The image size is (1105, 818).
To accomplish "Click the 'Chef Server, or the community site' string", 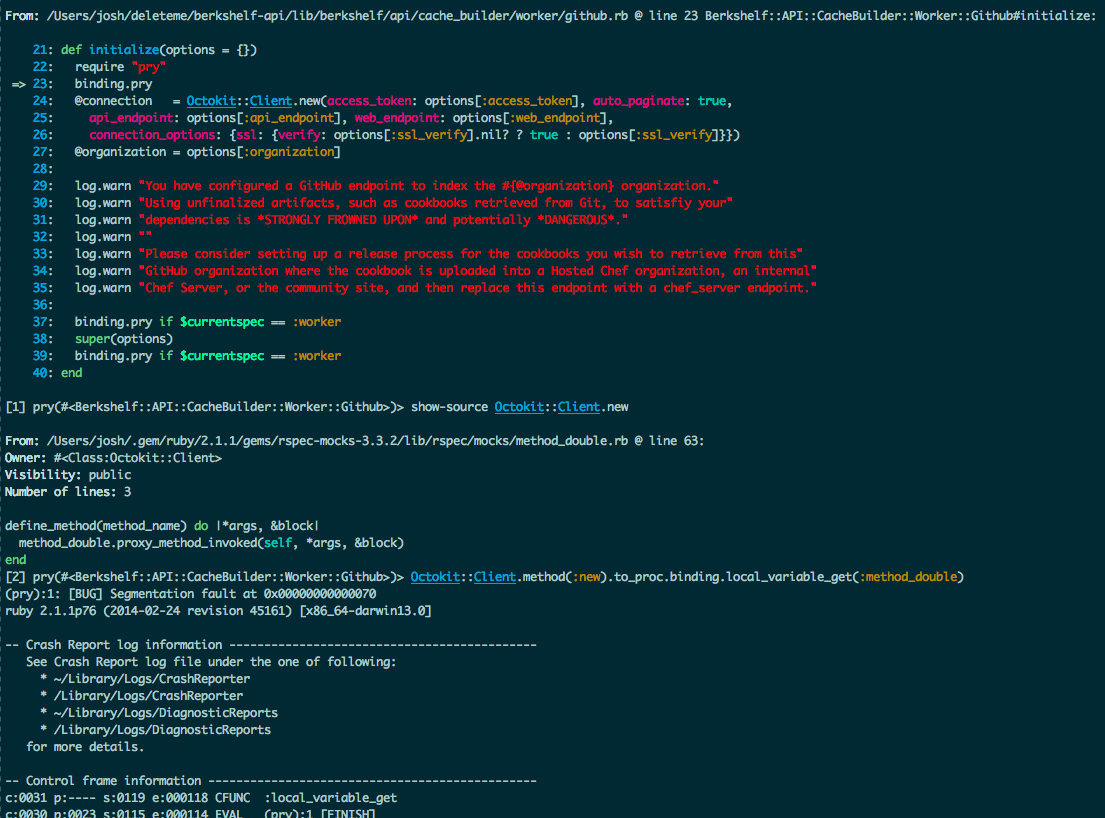I will [x=477, y=287].
